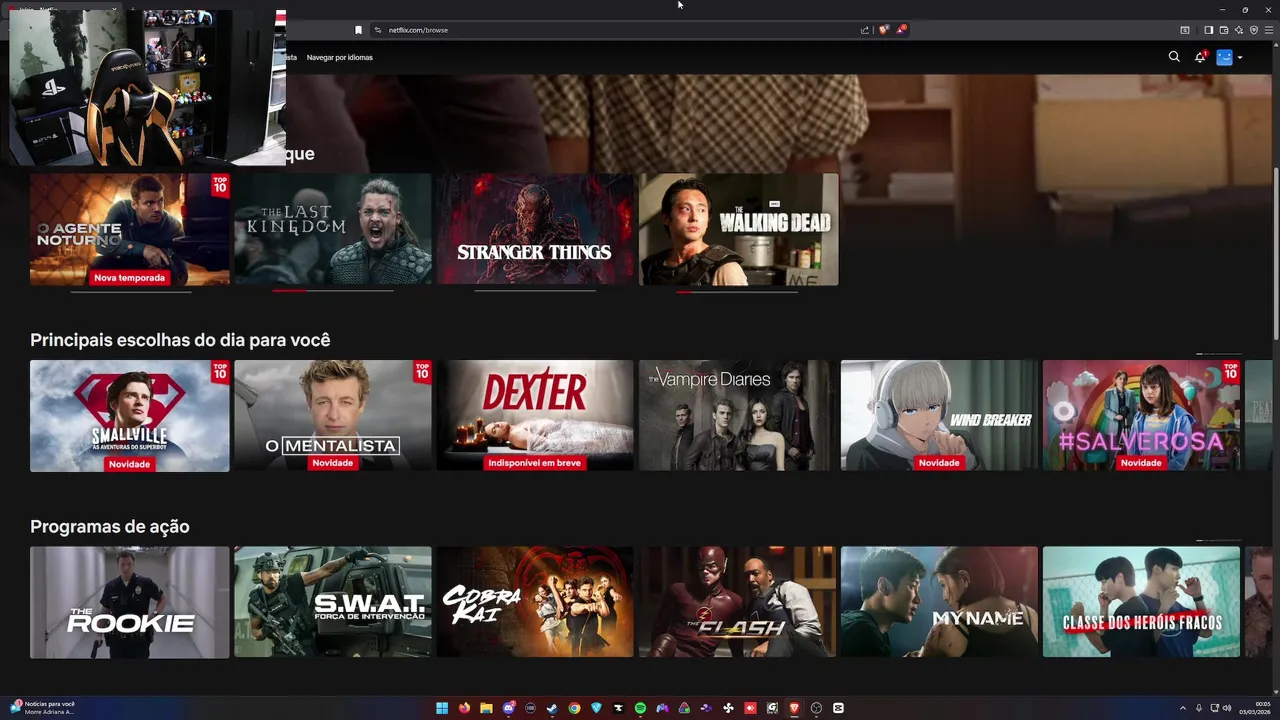The height and width of the screenshot is (720, 1280).
Task: Click Nova temporada badge on Agente Noturno
Action: (129, 278)
